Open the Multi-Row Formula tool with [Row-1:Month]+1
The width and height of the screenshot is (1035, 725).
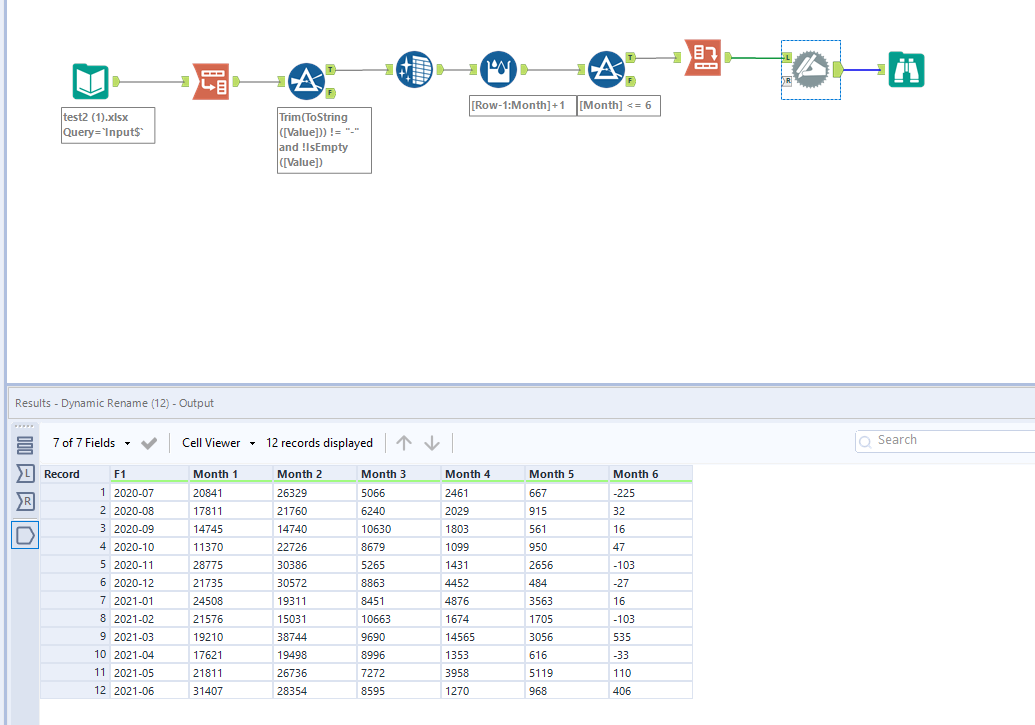pos(498,70)
